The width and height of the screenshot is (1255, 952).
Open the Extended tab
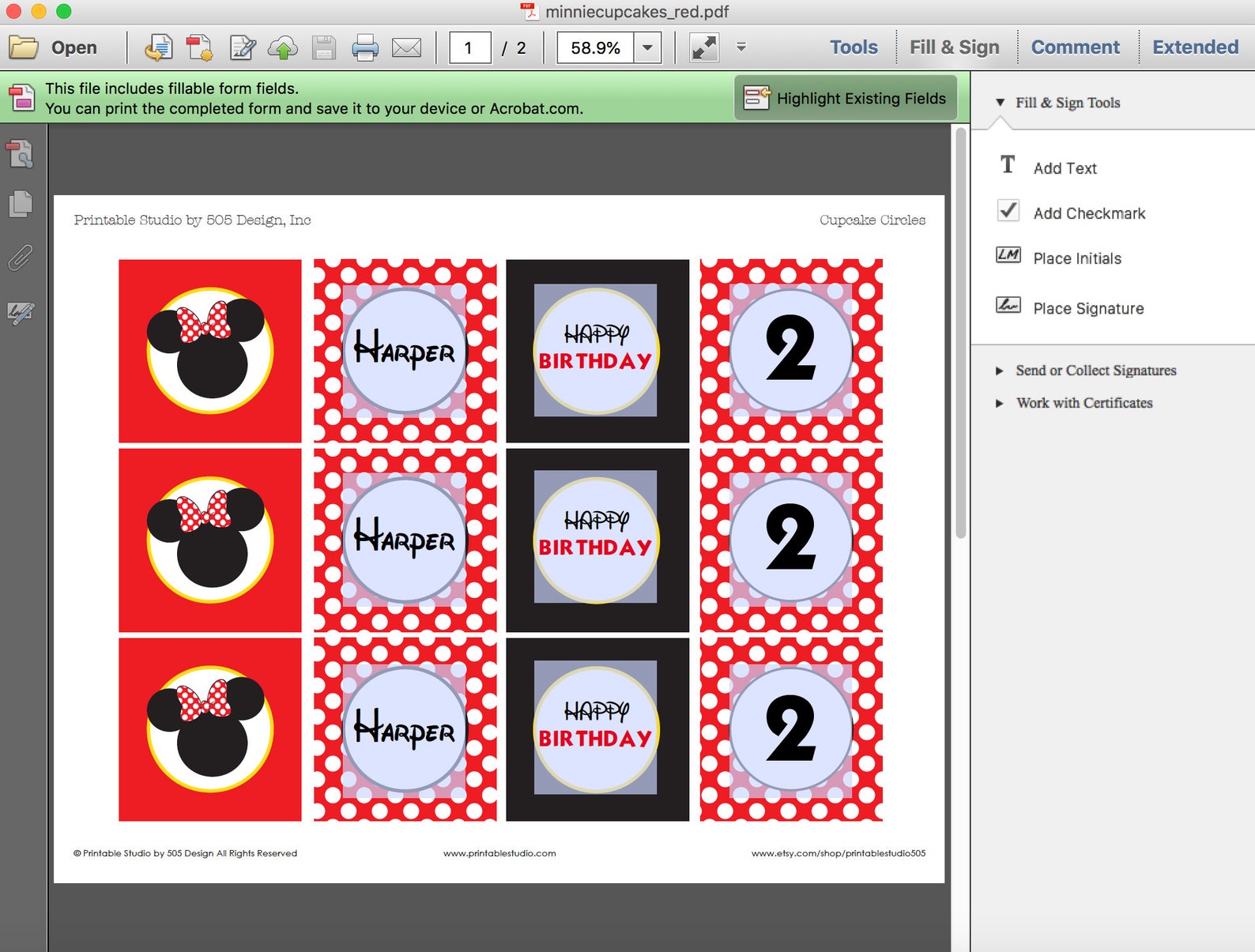[1195, 47]
